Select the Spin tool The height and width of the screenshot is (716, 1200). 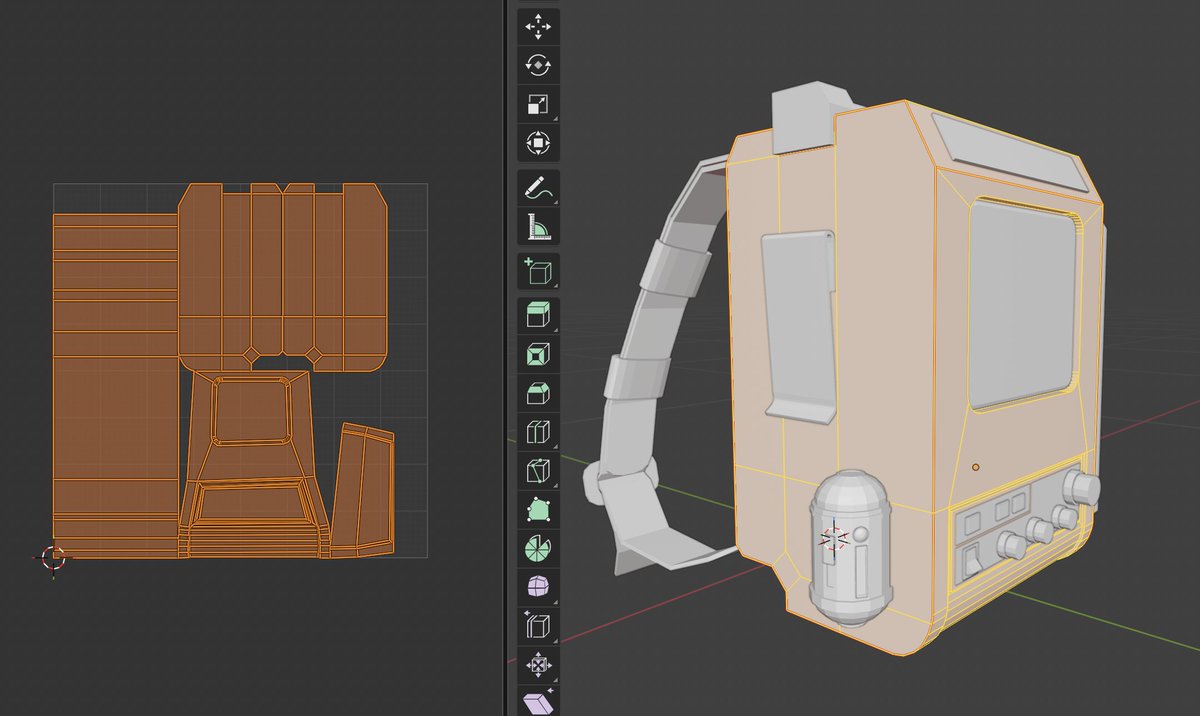[x=538, y=548]
